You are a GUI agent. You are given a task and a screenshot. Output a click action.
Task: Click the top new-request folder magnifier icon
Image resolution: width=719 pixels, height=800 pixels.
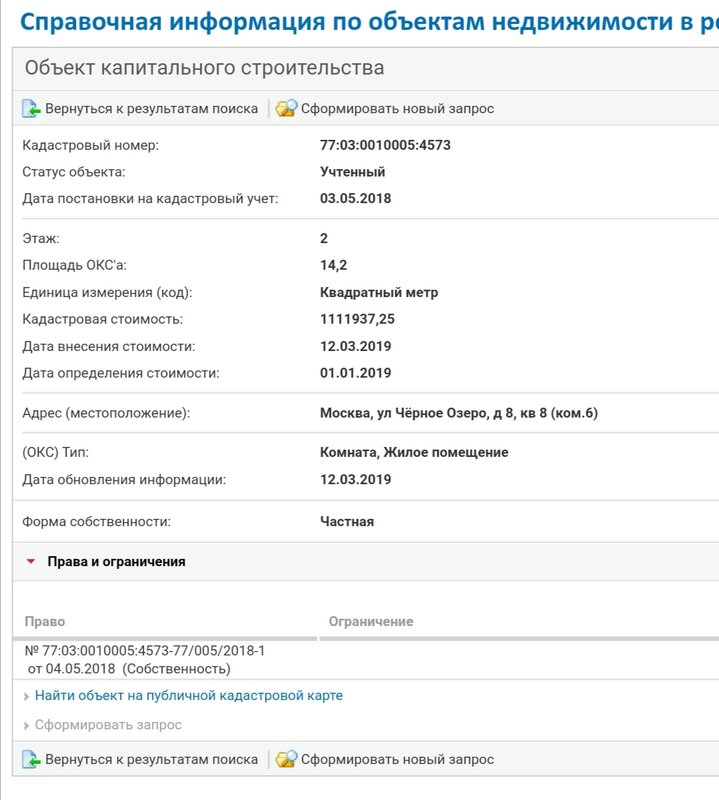click(x=286, y=108)
